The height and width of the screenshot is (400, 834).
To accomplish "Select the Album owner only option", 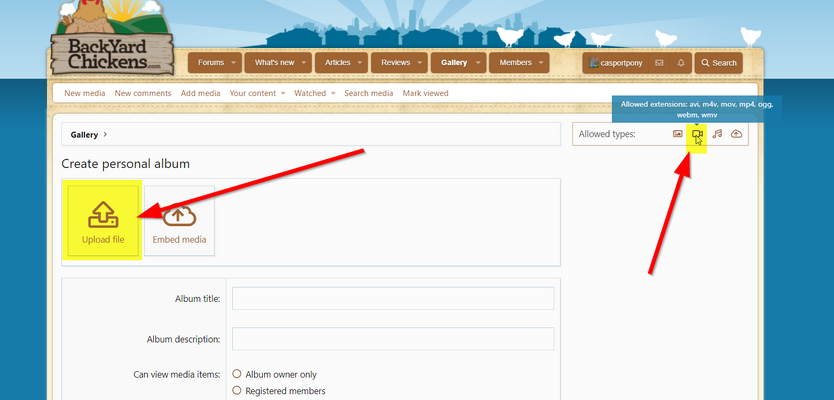I will click(237, 374).
